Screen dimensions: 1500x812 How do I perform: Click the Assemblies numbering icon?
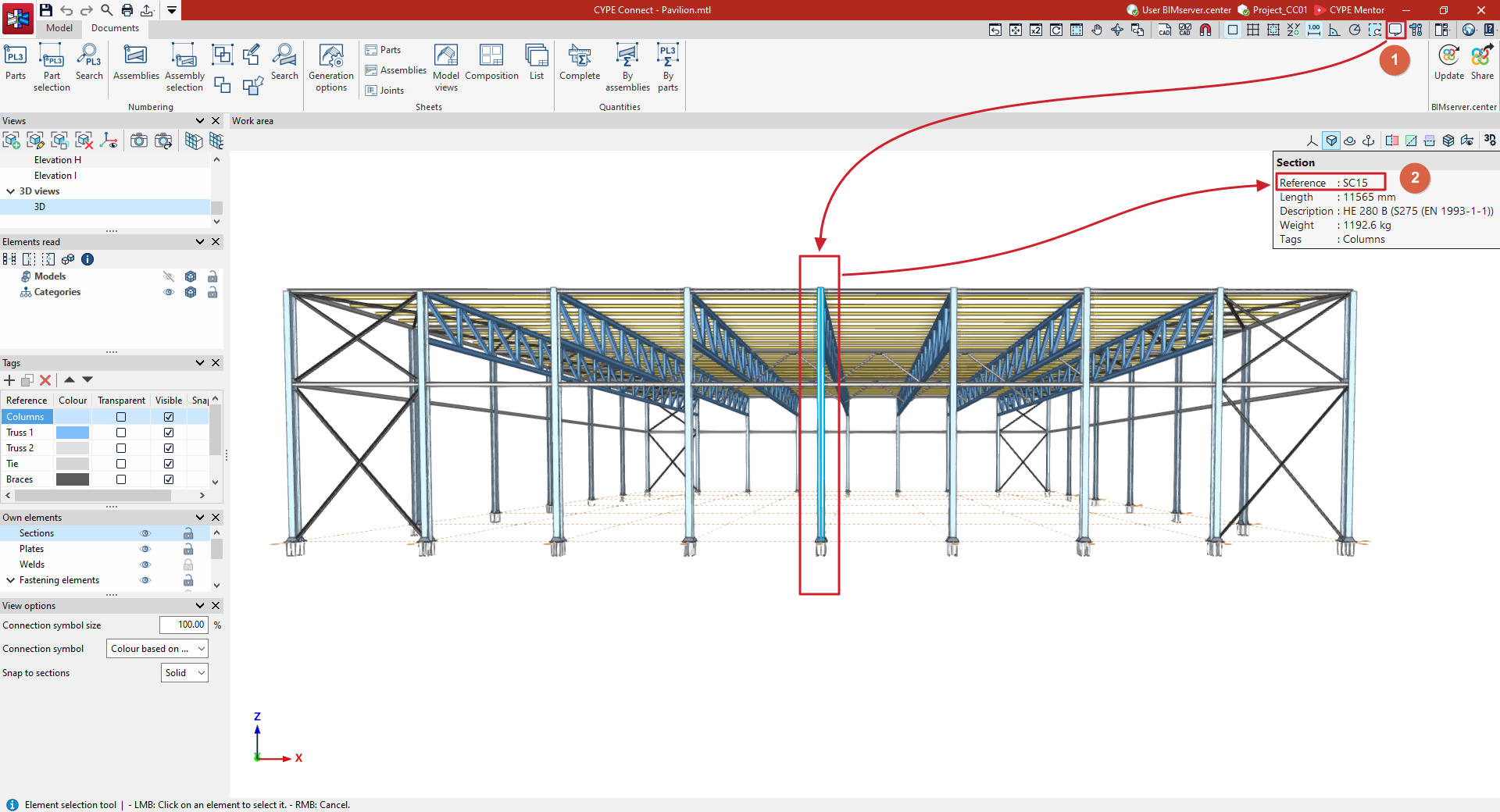pos(136,62)
